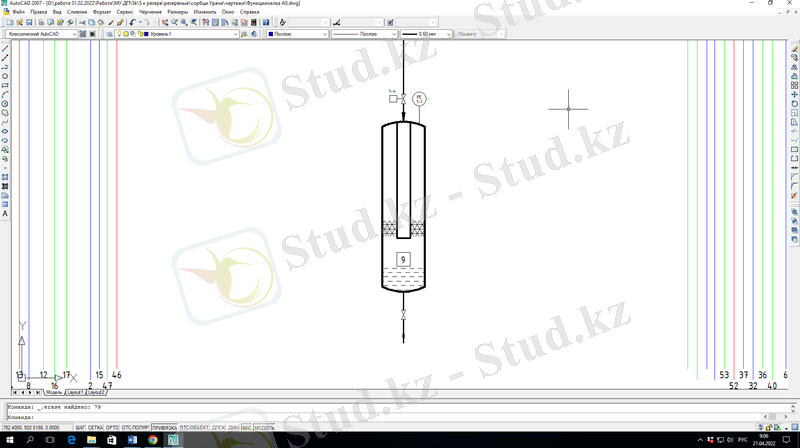
Task: Open the lineweight dropdown '0.60 мм'
Action: click(x=426, y=34)
